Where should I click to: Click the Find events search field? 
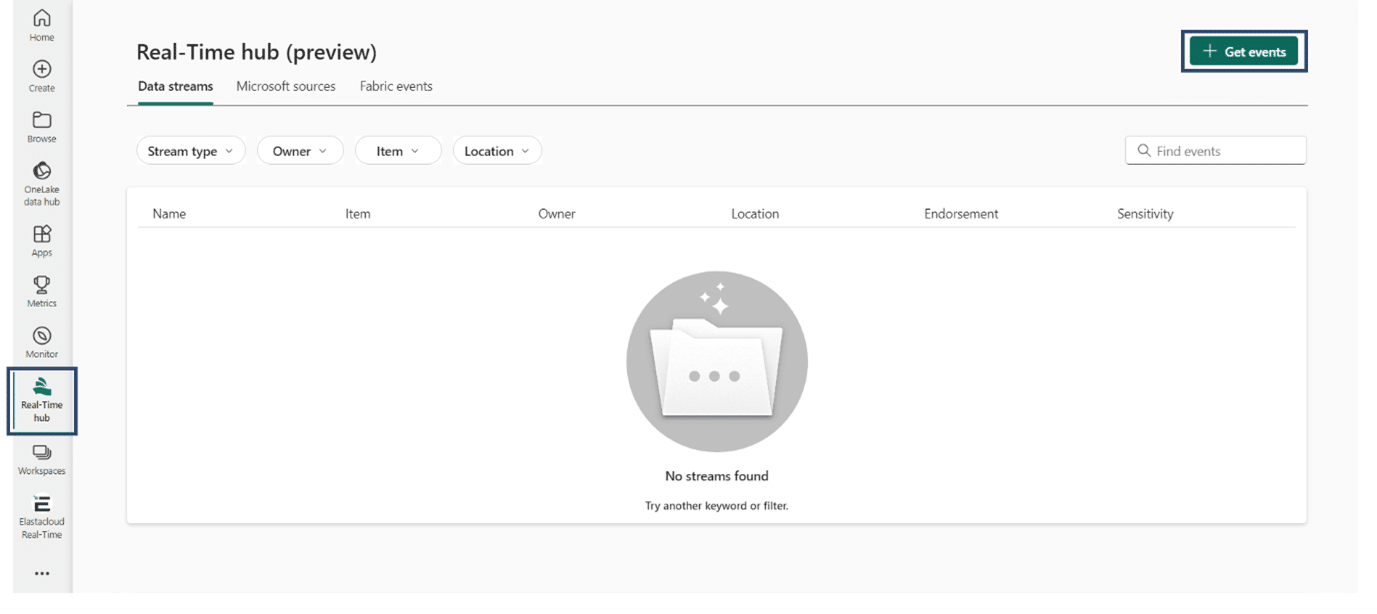click(x=1215, y=151)
